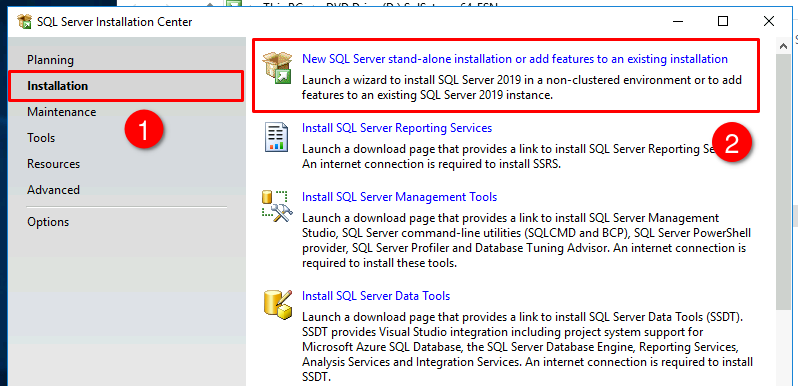Maximize the Installation Center window

[x=723, y=21]
